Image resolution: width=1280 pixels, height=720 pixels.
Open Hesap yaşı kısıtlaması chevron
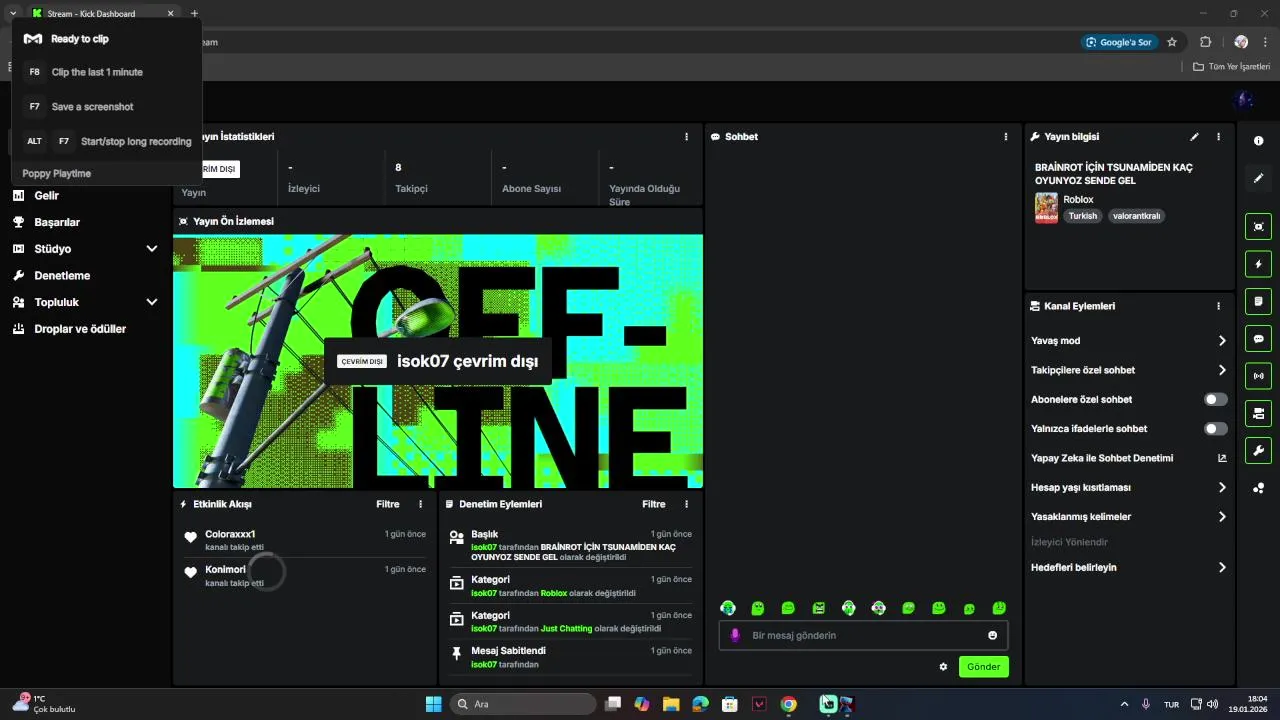coord(1222,487)
